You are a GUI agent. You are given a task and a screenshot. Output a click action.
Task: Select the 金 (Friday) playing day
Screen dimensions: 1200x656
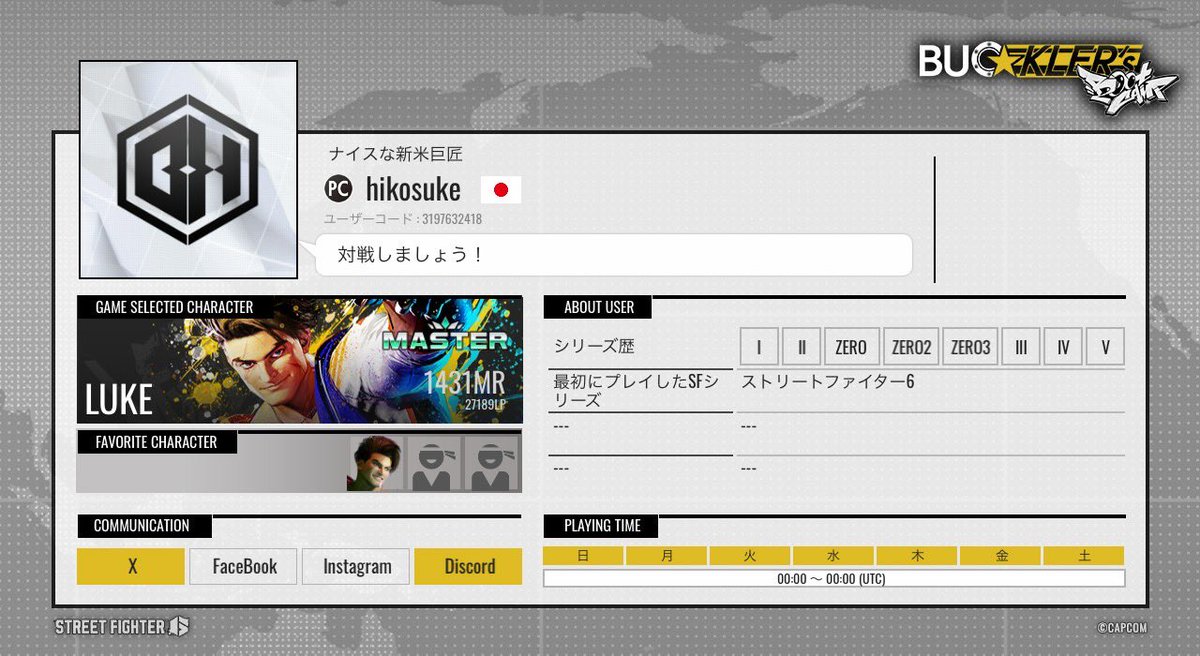click(x=1000, y=556)
